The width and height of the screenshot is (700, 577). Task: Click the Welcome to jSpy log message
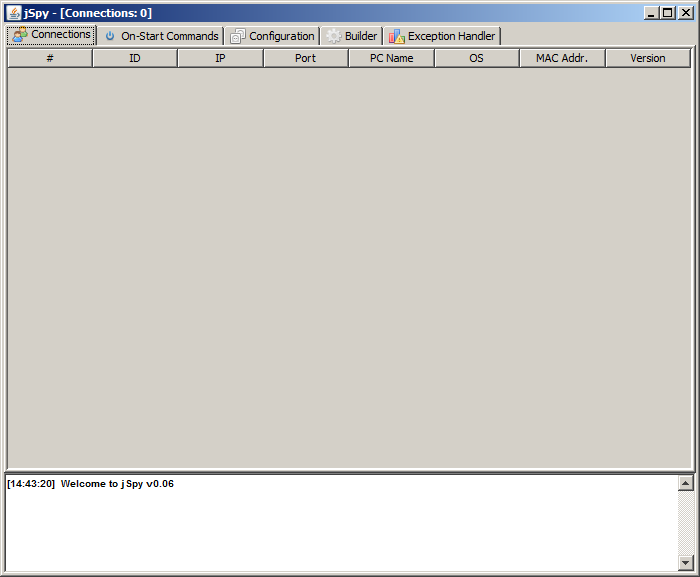coord(117,484)
